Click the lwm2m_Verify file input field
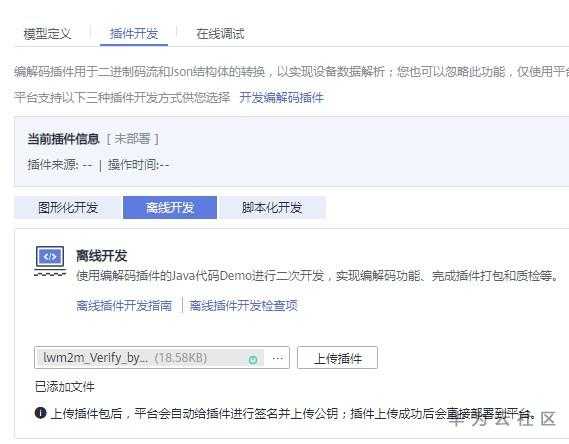The image size is (569, 444). tap(161, 358)
